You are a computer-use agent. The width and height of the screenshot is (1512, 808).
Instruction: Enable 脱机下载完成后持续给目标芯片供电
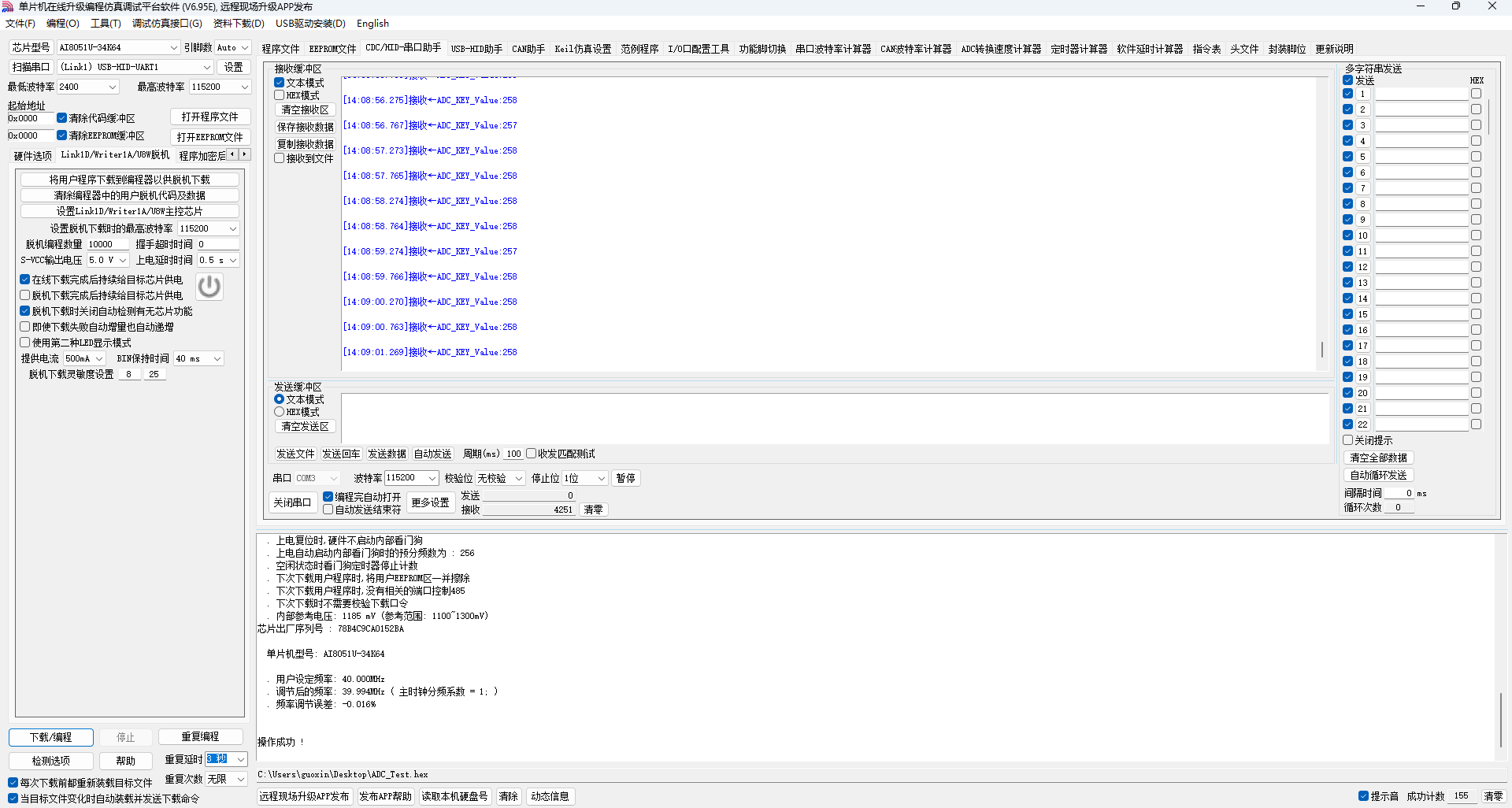(25, 295)
